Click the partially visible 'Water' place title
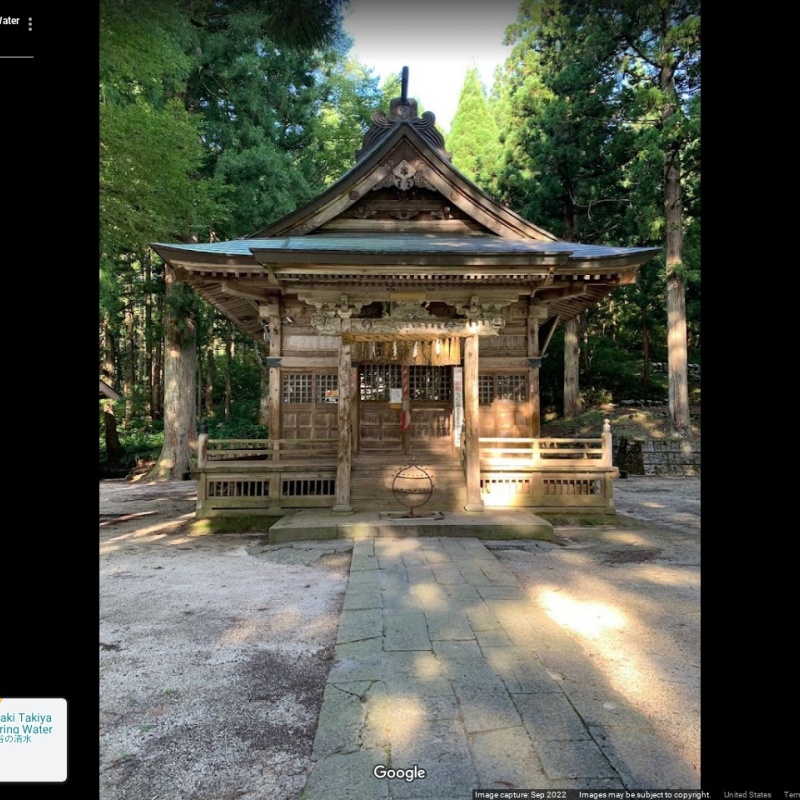This screenshot has height=800, width=800. pyautogui.click(x=9, y=21)
